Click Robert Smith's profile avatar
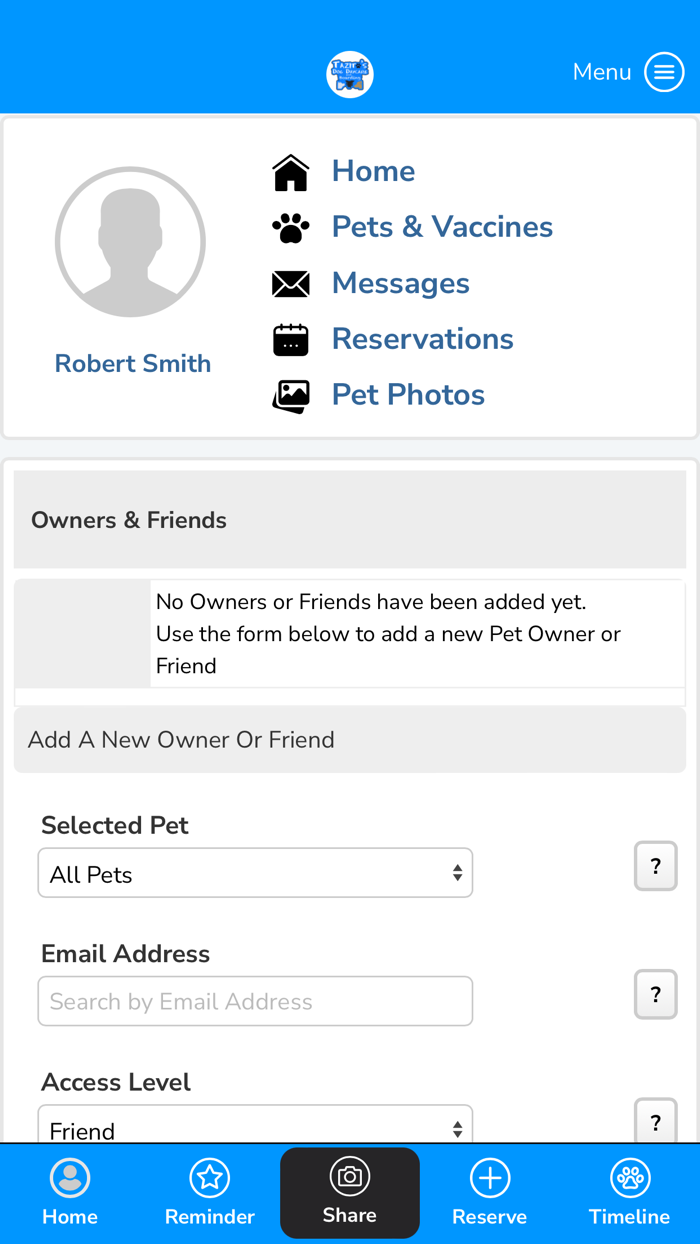700x1244 pixels. click(x=131, y=243)
